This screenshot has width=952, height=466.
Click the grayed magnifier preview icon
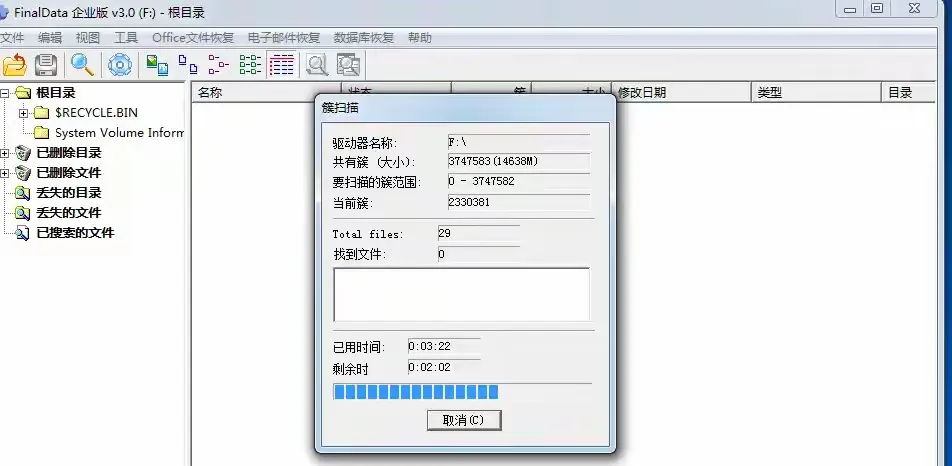point(316,64)
